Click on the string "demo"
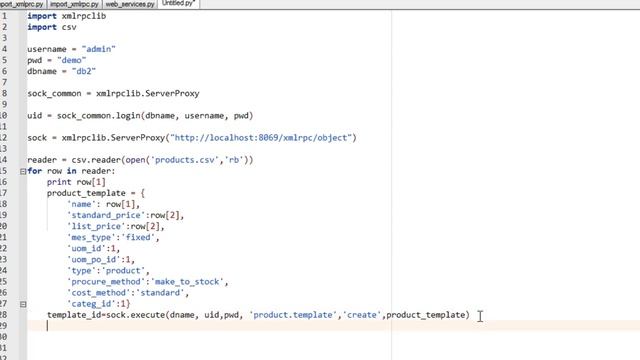Screen dimensions: 640x360 click(71, 60)
